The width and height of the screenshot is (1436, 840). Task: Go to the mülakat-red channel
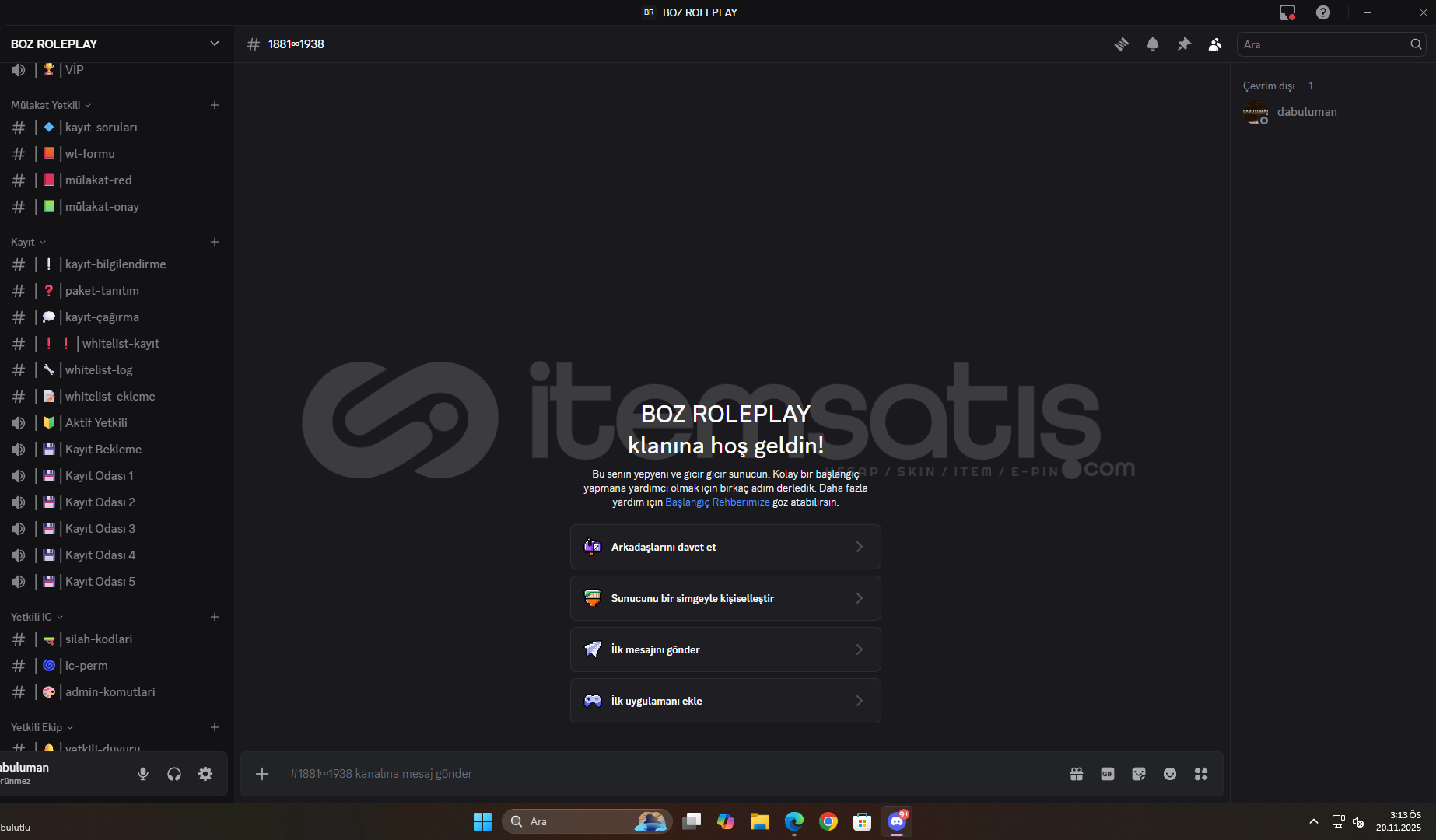click(x=114, y=180)
